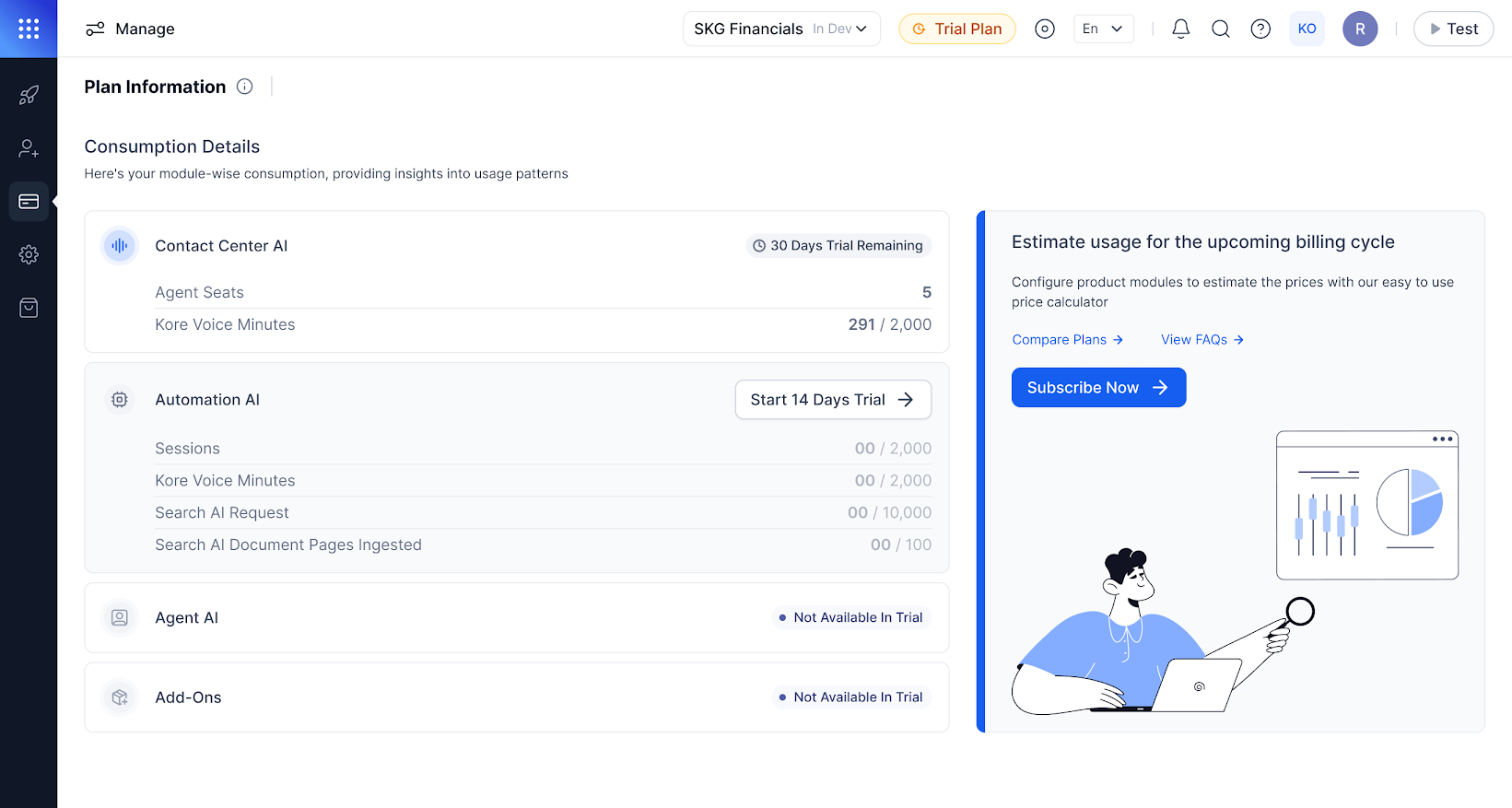
Task: Open the settings gear in sidebar
Action: (29, 254)
